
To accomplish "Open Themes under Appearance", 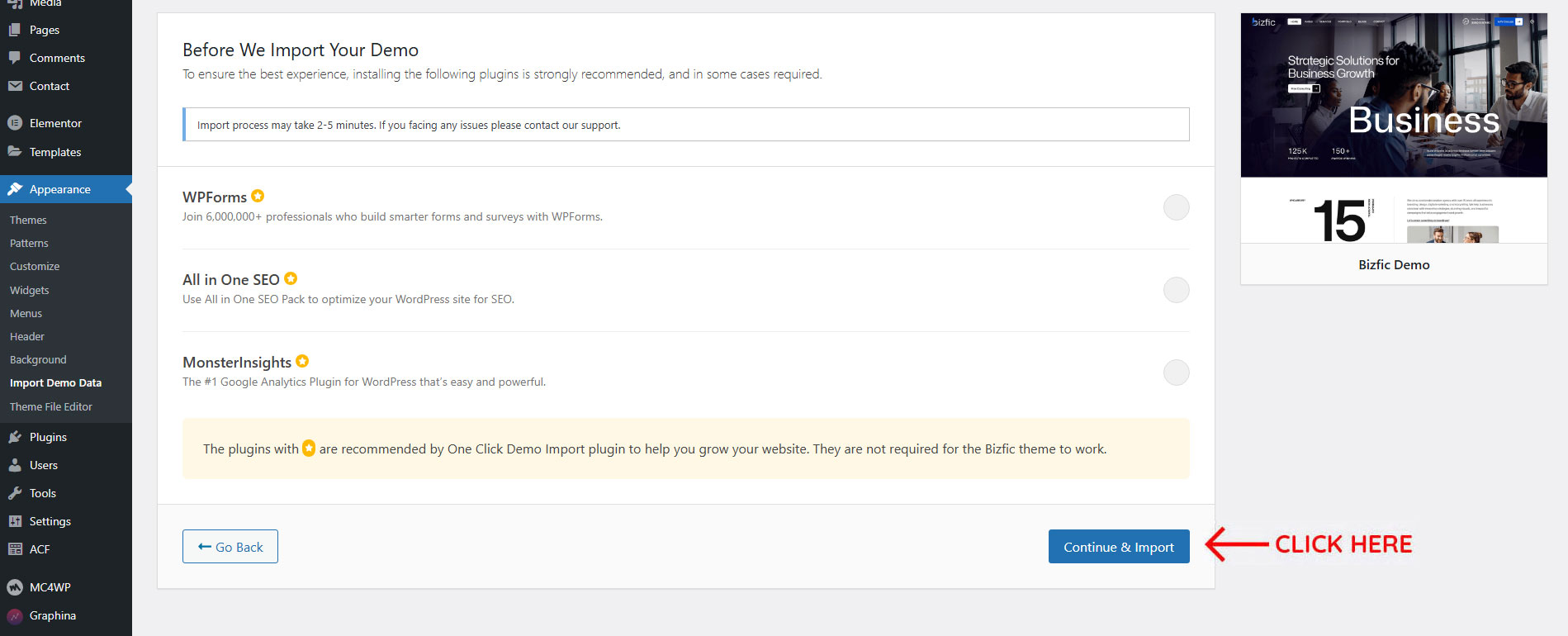I will point(28,220).
